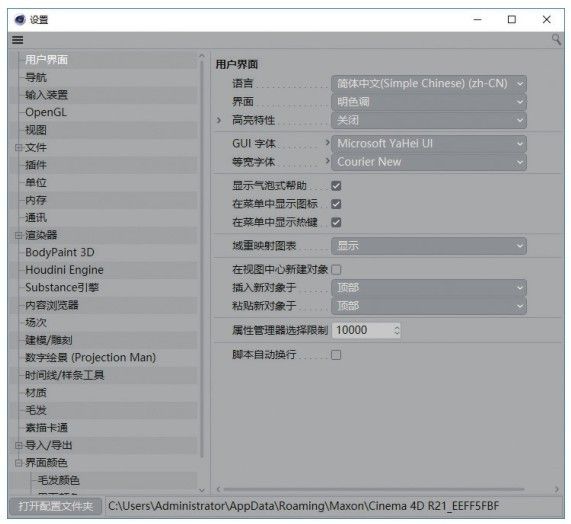Click the Cinema 4D logo in title bar

(20, 19)
